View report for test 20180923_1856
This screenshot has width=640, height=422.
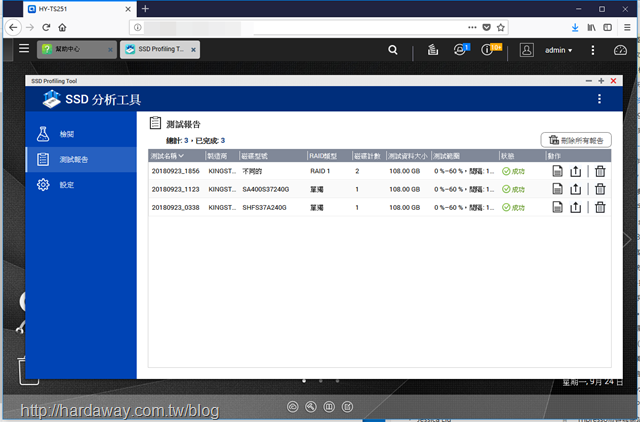pyautogui.click(x=557, y=171)
